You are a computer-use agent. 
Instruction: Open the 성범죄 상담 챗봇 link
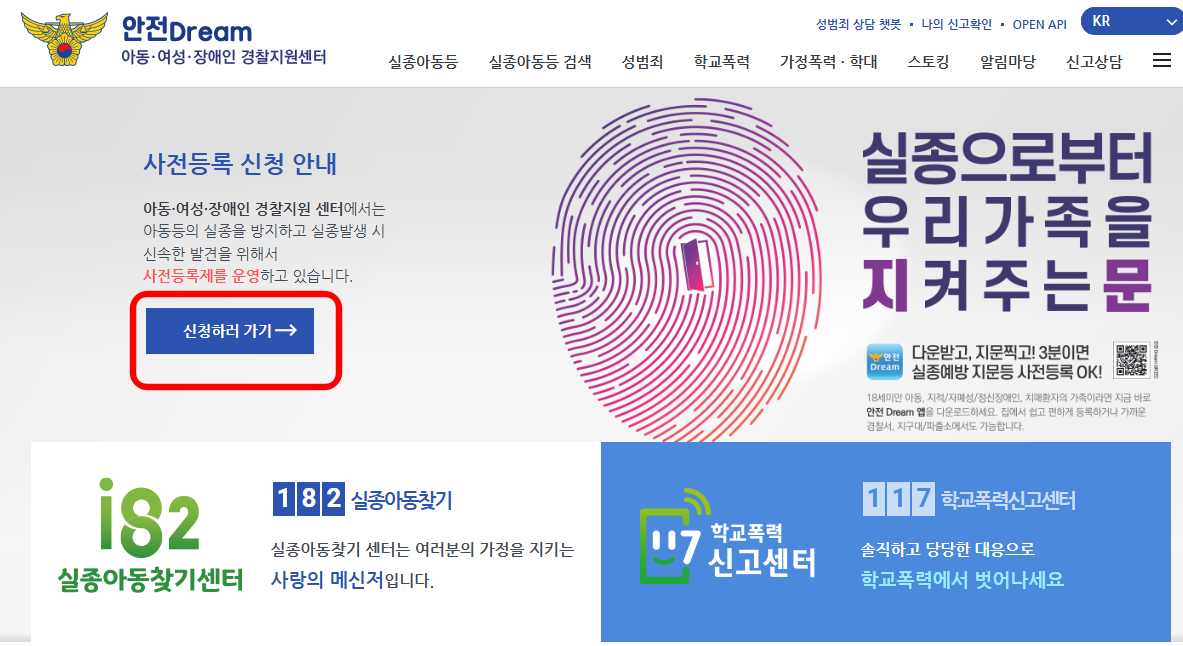coord(859,24)
